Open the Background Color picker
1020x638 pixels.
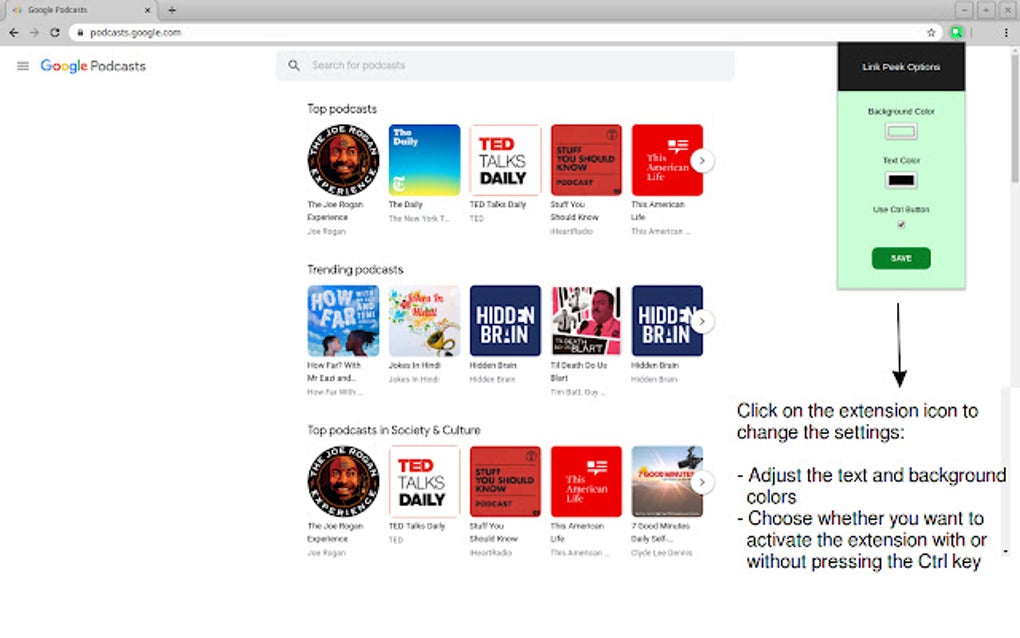901,131
